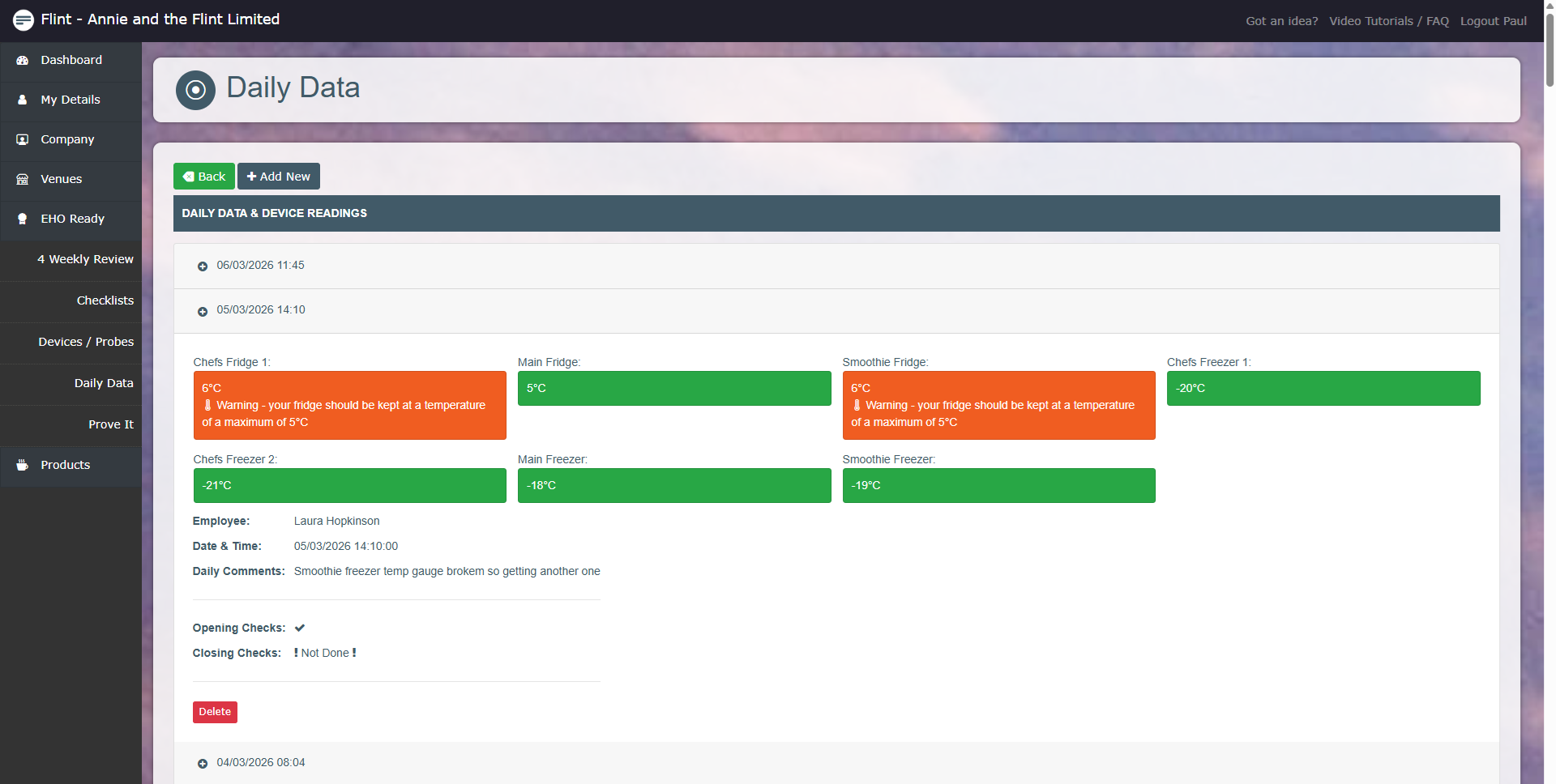
Task: Open Checklists from the sidebar
Action: tap(105, 301)
